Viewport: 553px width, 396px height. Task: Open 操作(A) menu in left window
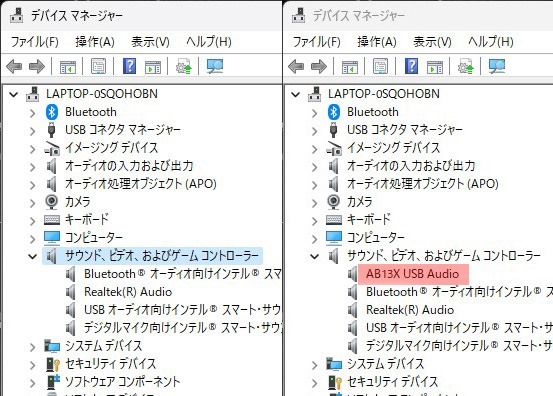[x=95, y=42]
